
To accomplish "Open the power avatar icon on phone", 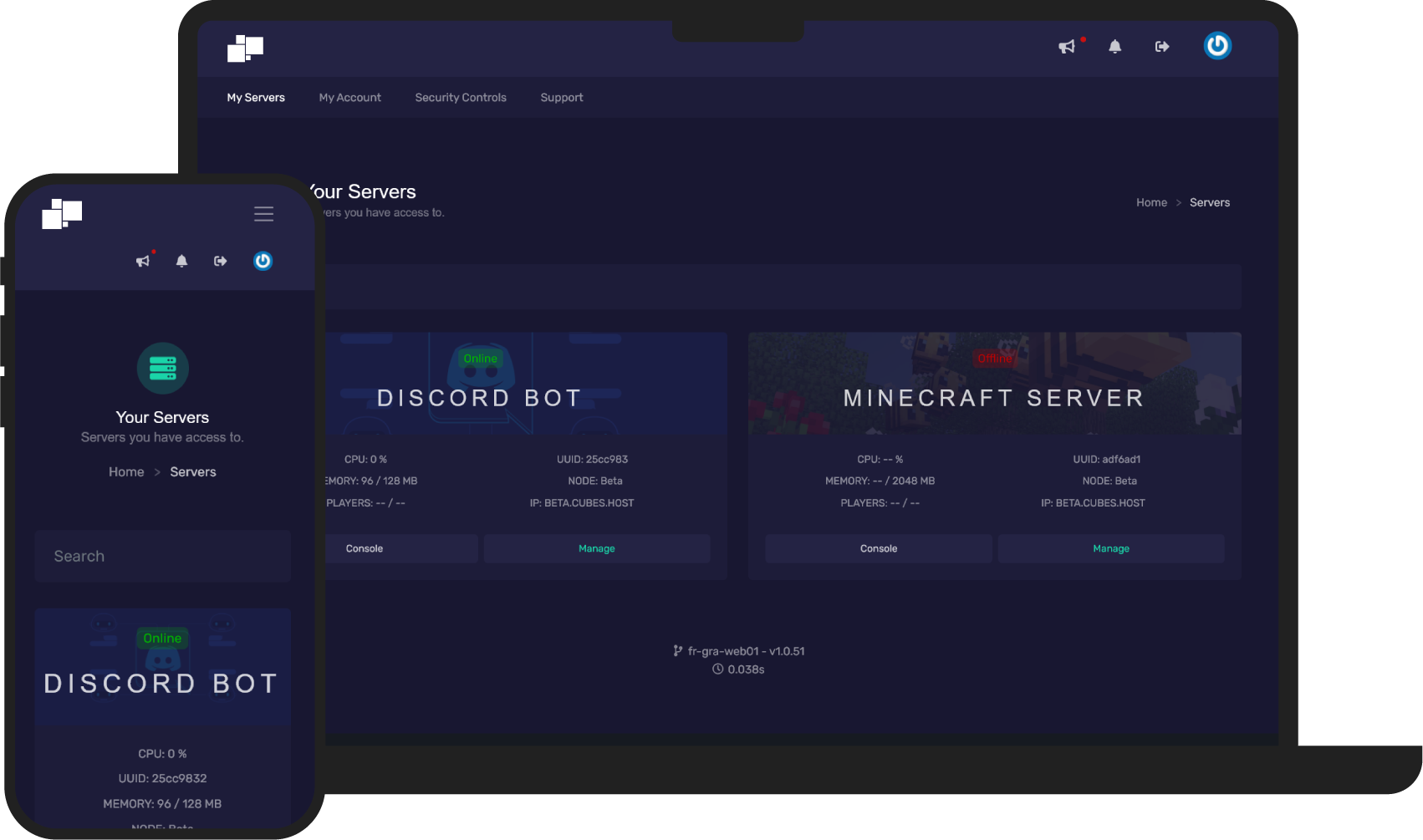I will point(263,261).
